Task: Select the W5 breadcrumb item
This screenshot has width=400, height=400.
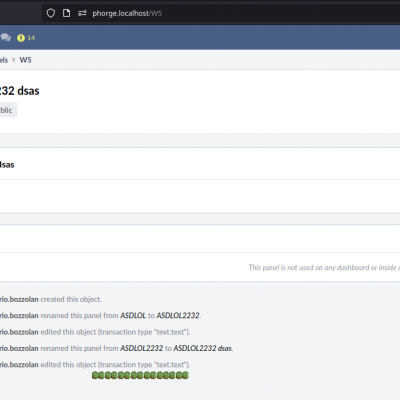Action: click(25, 60)
